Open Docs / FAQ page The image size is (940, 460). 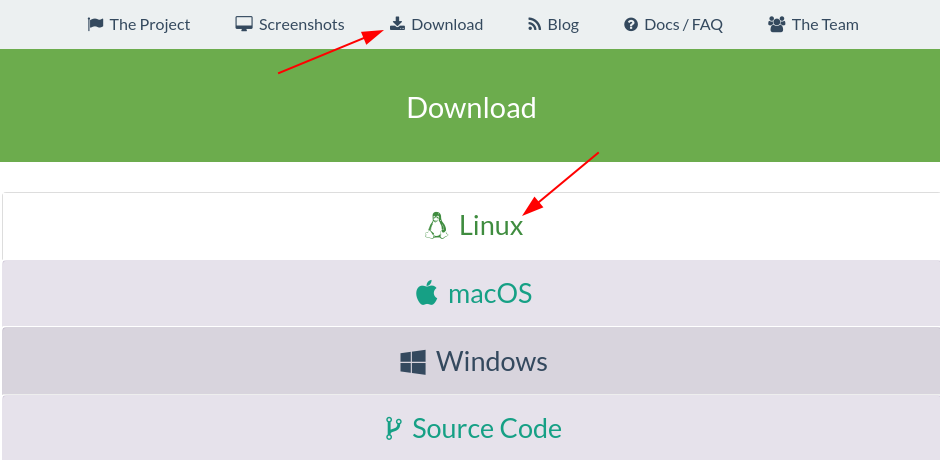click(673, 25)
